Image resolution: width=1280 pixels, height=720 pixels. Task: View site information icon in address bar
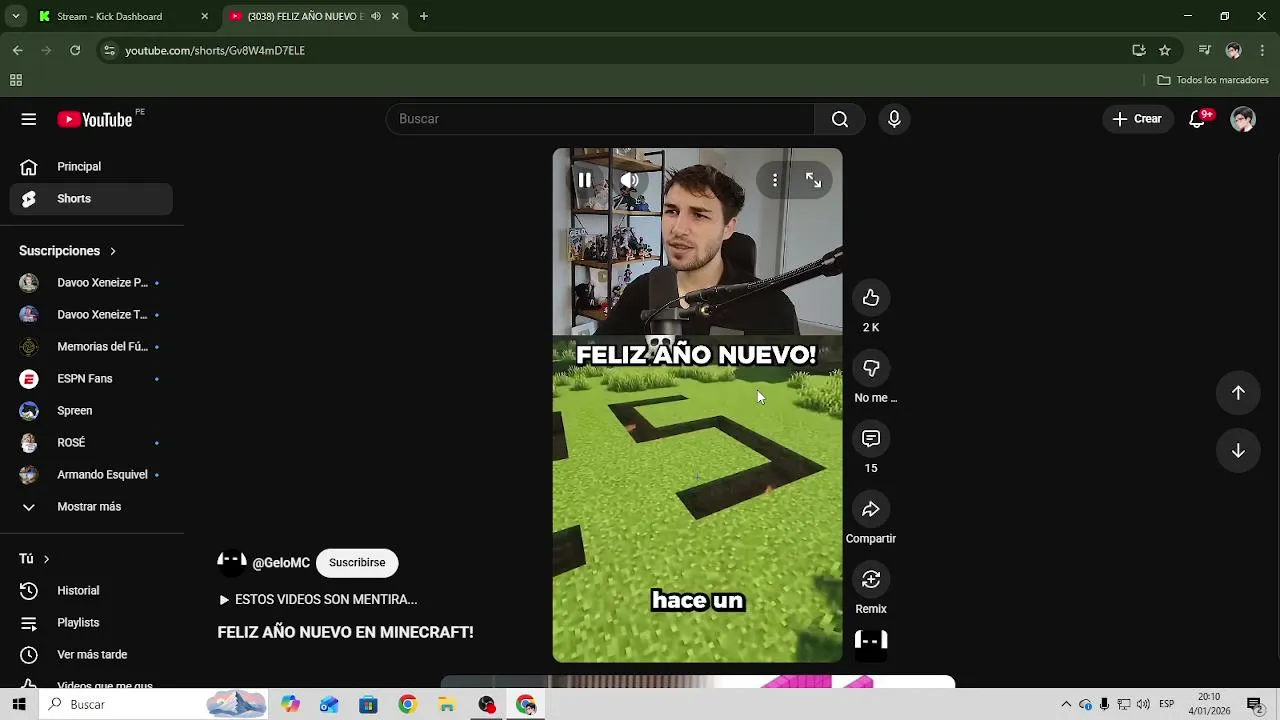[109, 50]
